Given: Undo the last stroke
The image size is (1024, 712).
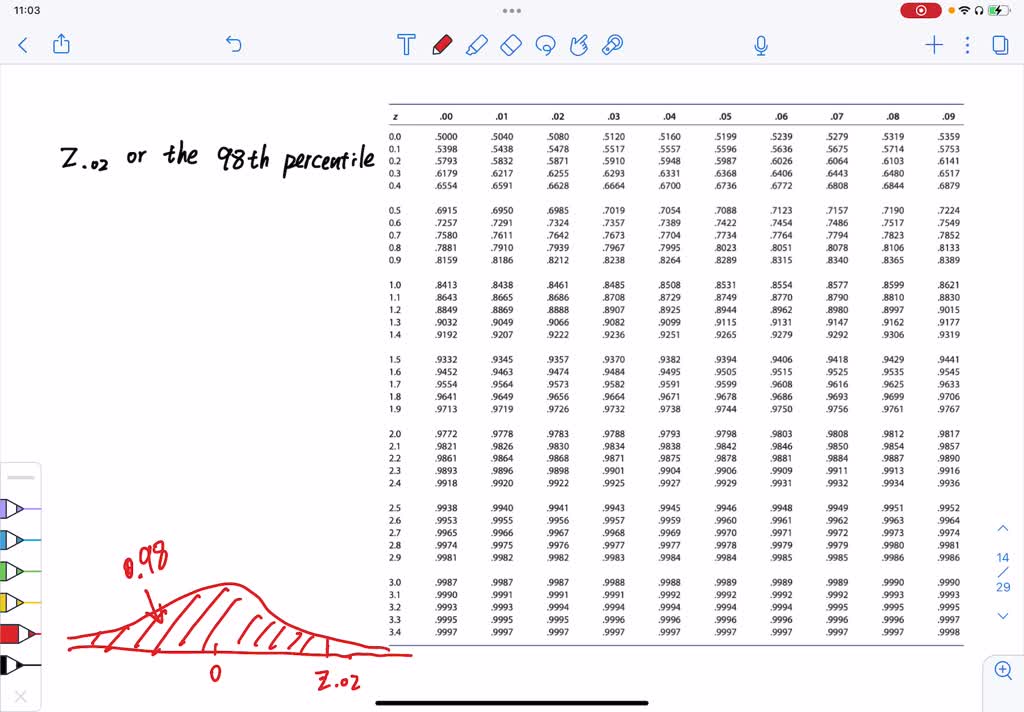Looking at the screenshot, I should tap(233, 44).
